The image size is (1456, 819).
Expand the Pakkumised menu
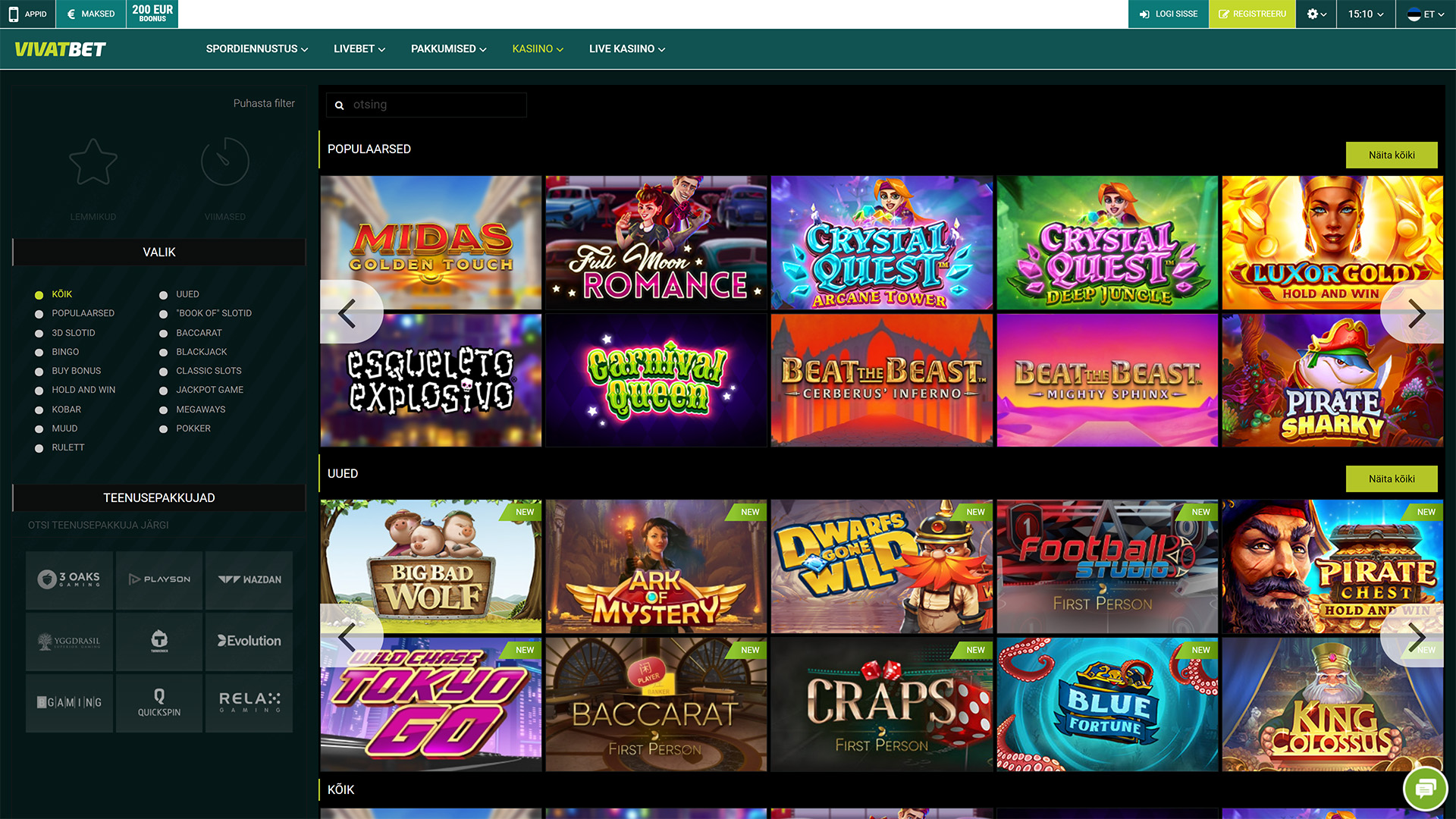(449, 49)
